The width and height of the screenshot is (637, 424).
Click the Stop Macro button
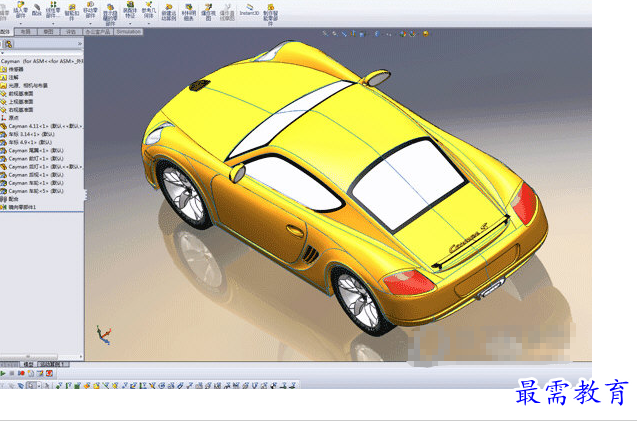pyautogui.click(x=12, y=373)
